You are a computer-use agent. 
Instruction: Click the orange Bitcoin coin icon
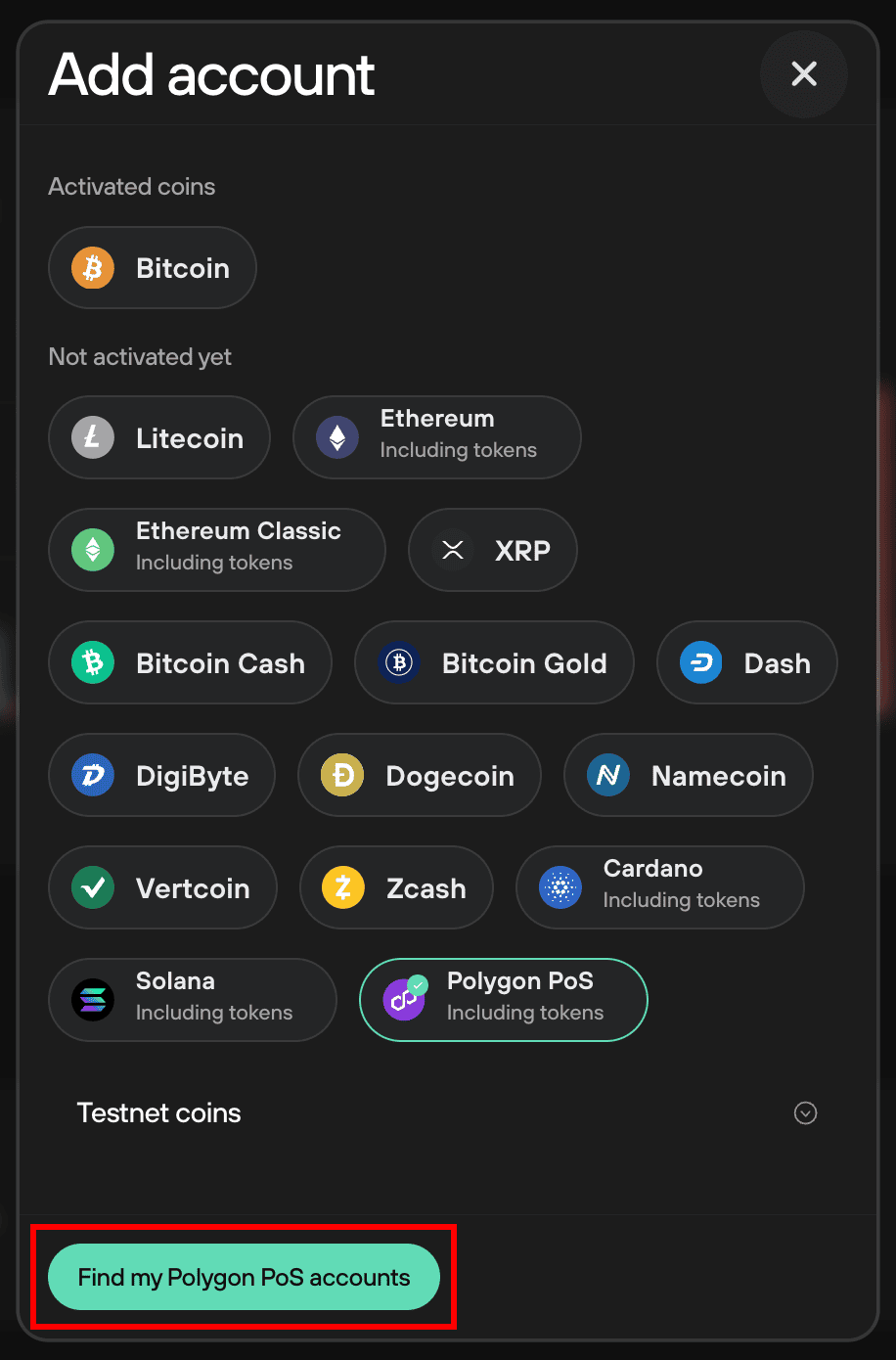93,268
